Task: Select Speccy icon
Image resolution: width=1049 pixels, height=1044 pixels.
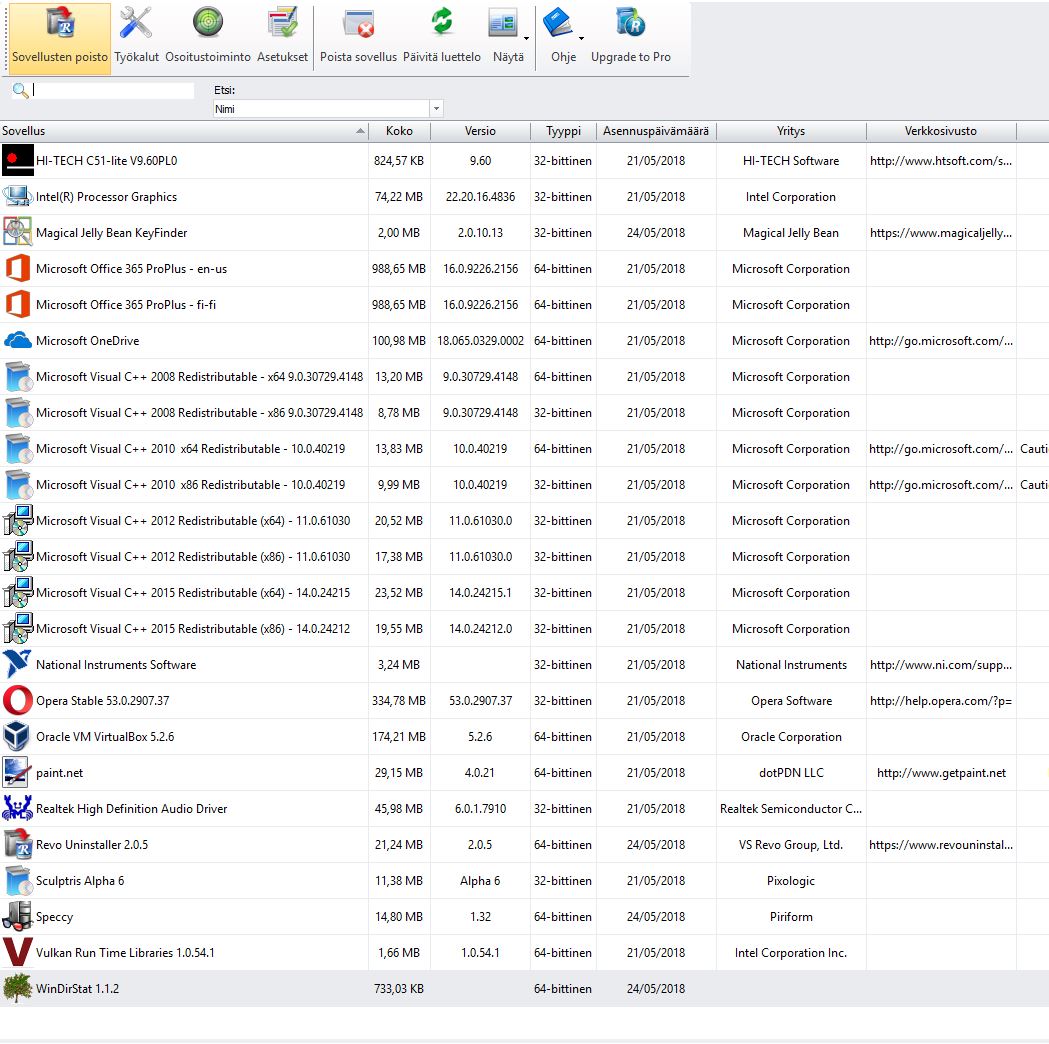Action: (17, 916)
